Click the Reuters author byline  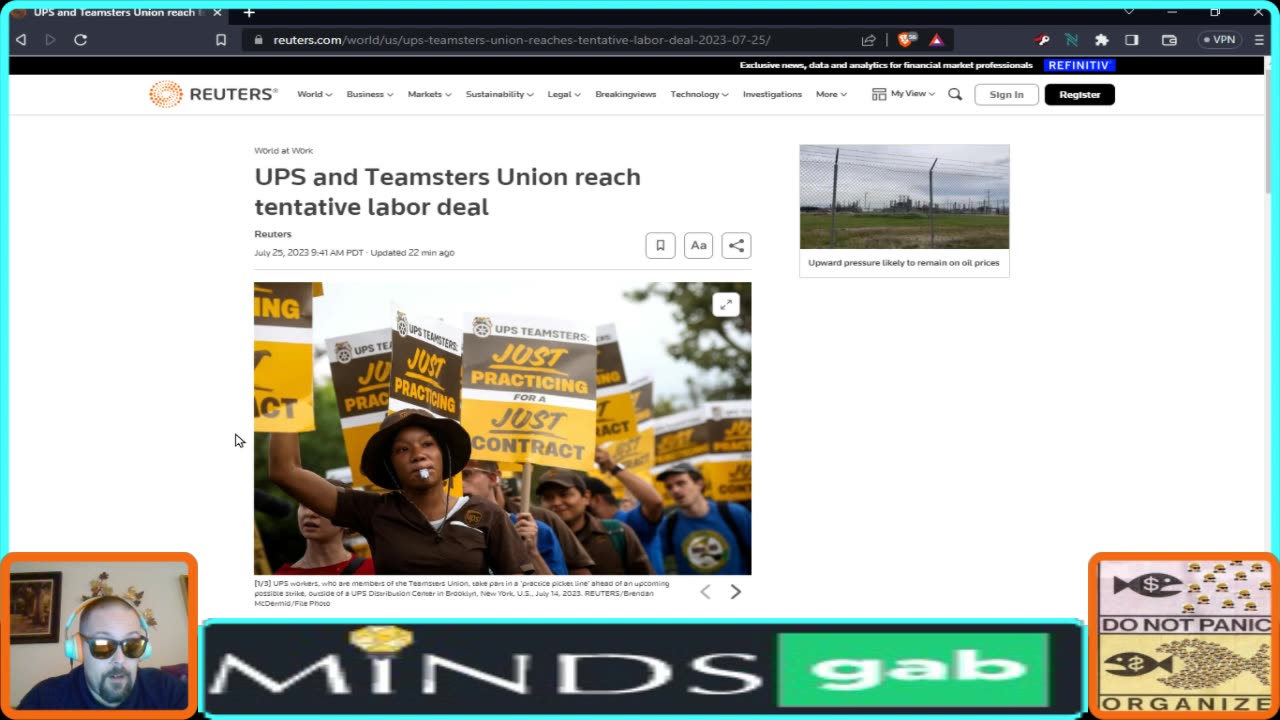[273, 234]
